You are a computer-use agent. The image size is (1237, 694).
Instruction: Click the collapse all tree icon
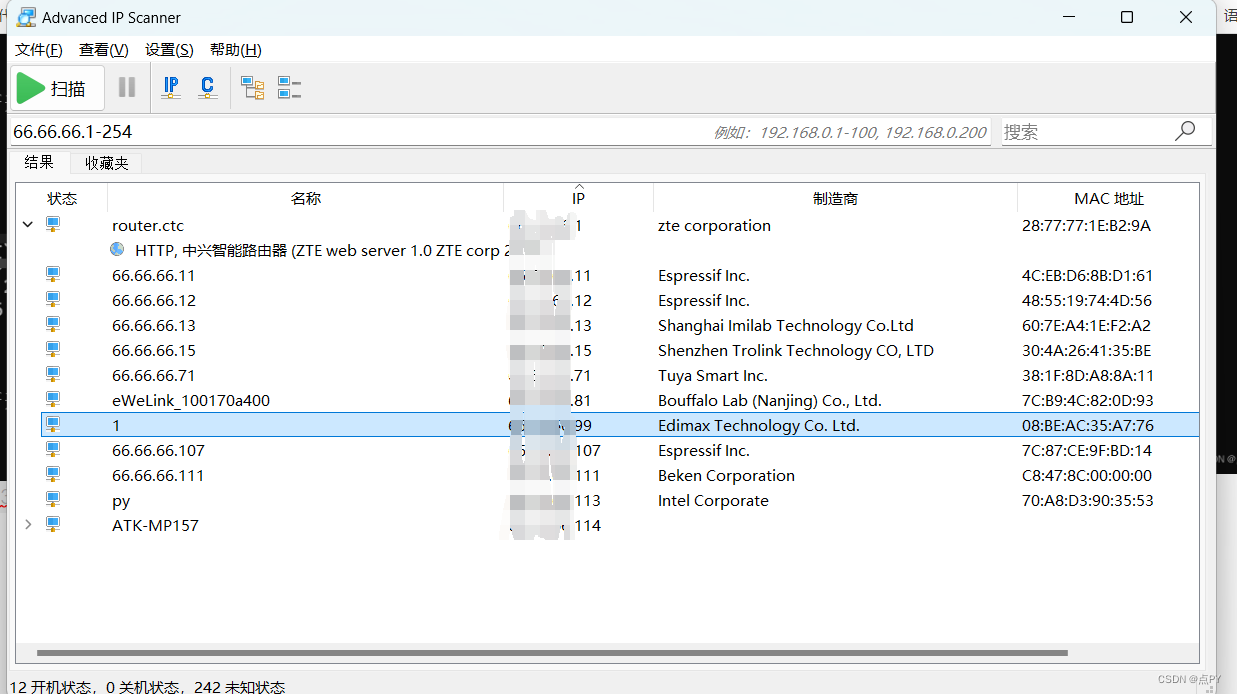tap(289, 88)
